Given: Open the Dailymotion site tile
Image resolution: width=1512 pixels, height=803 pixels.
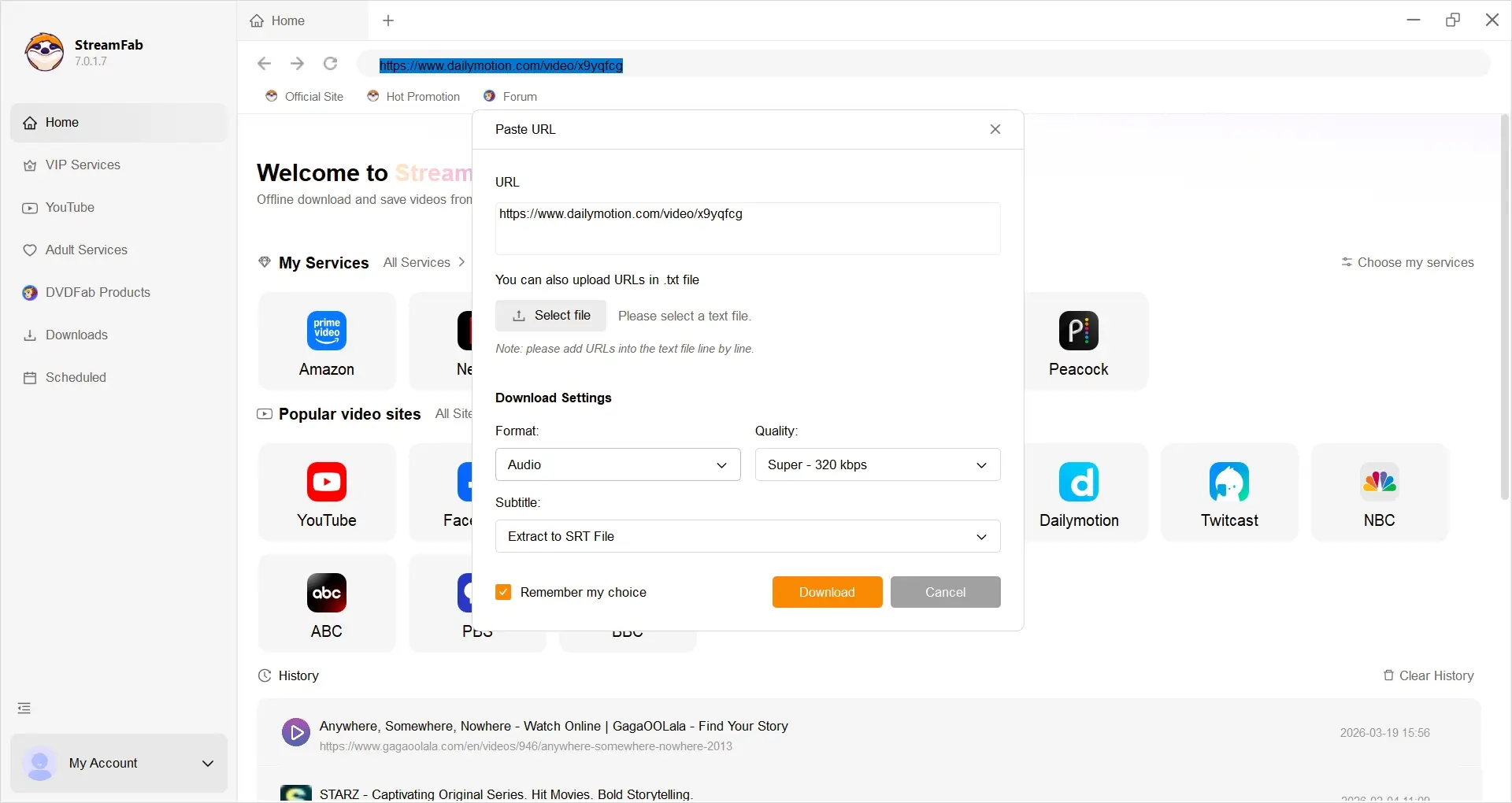Looking at the screenshot, I should tap(1079, 493).
